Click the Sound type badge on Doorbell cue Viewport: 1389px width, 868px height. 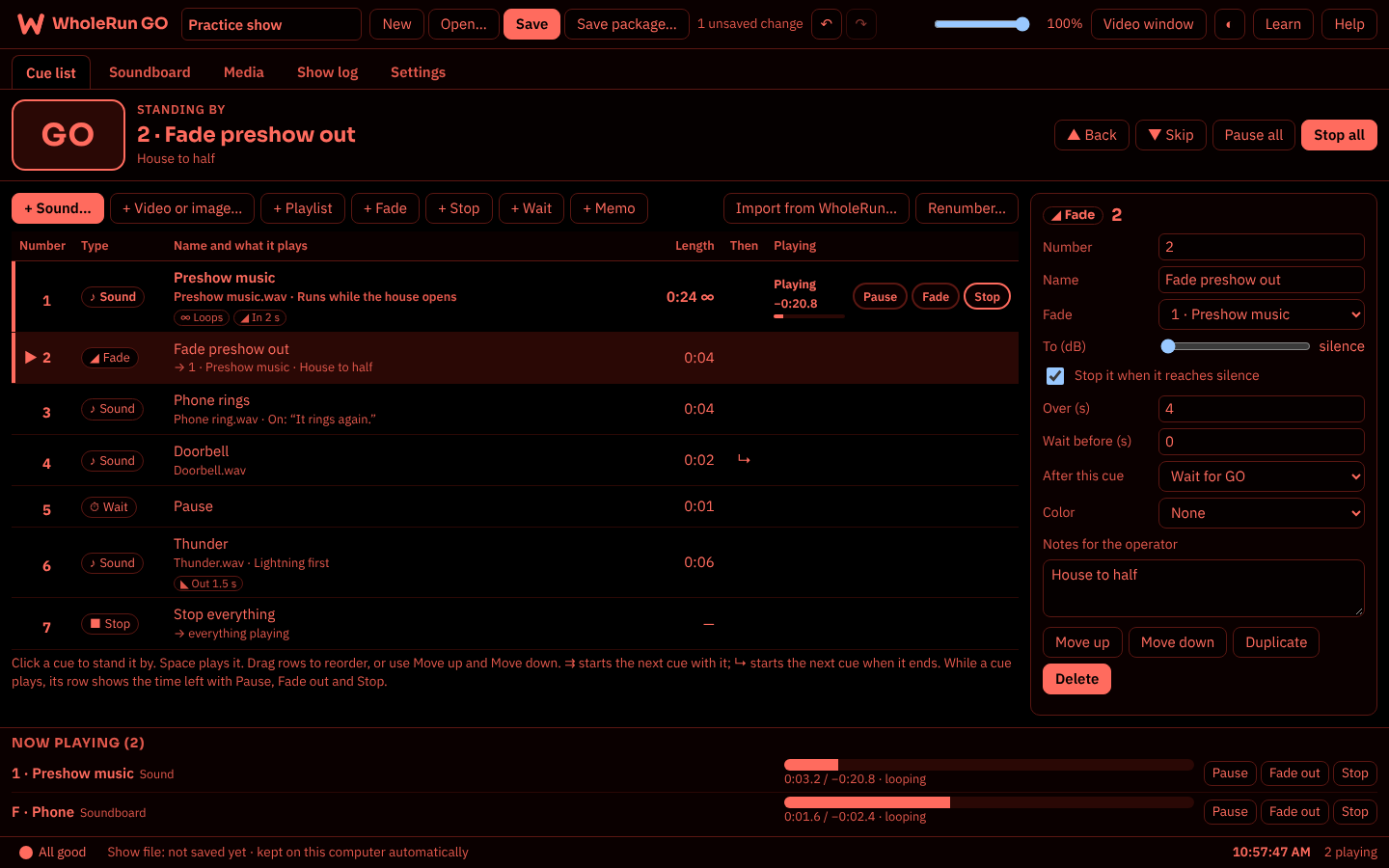(113, 461)
